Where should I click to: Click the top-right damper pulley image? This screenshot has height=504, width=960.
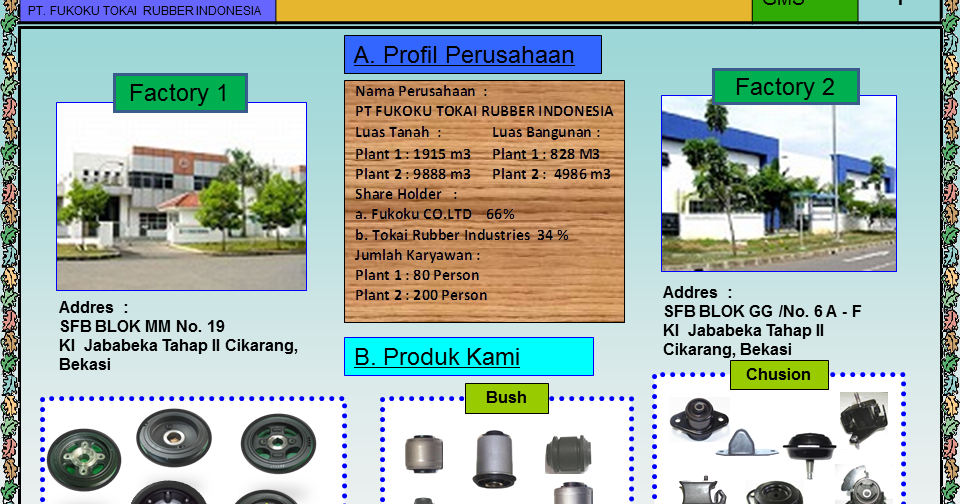point(279,444)
